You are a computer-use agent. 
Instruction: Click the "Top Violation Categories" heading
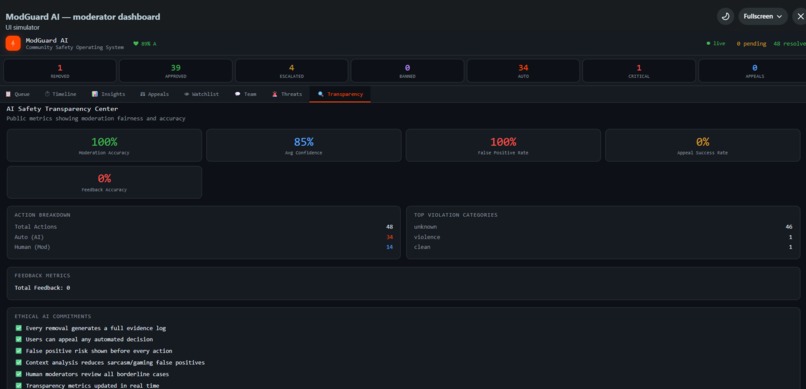pos(455,215)
